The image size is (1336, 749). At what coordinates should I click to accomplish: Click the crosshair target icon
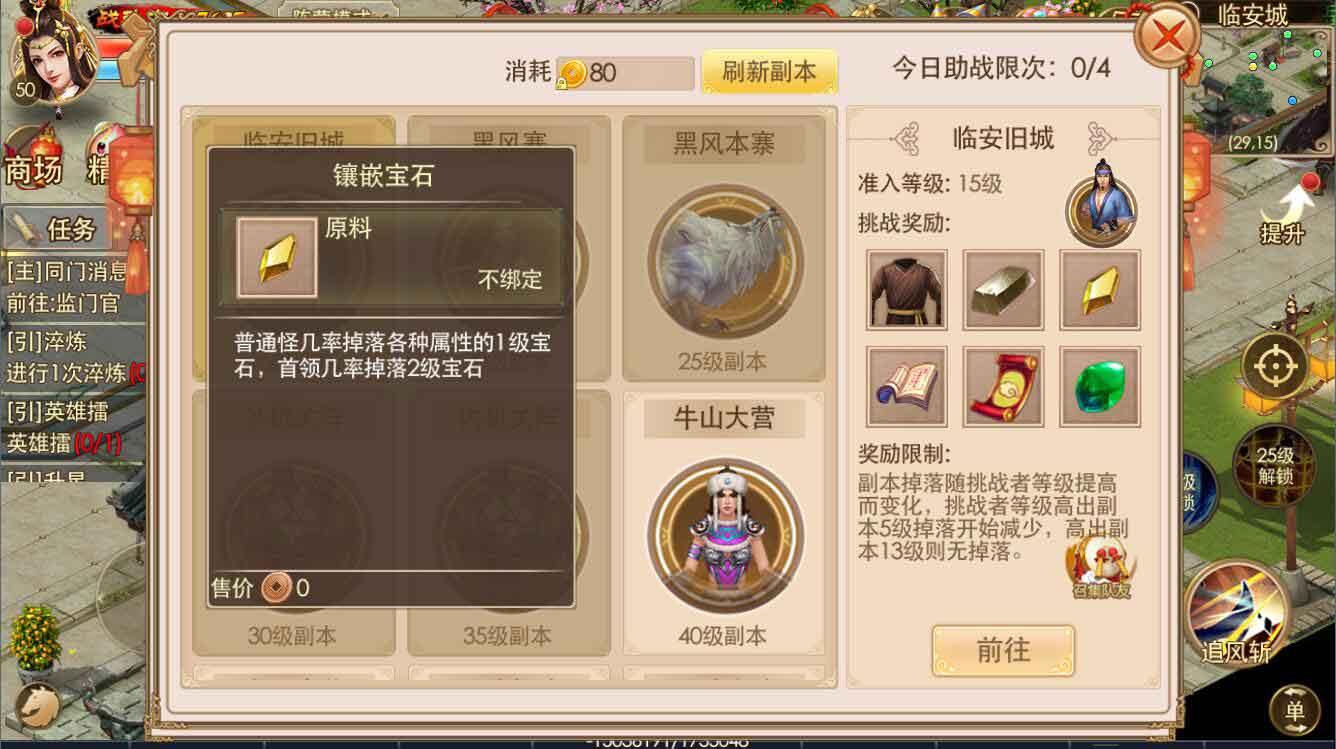pyautogui.click(x=1275, y=366)
